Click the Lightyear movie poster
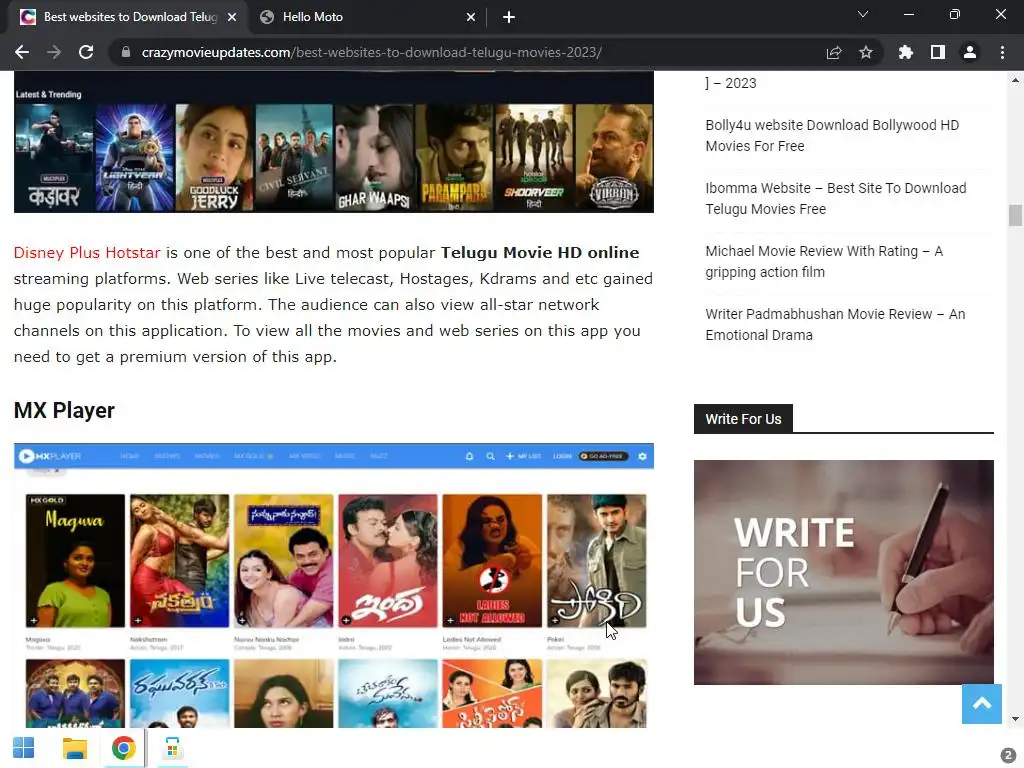 135,157
